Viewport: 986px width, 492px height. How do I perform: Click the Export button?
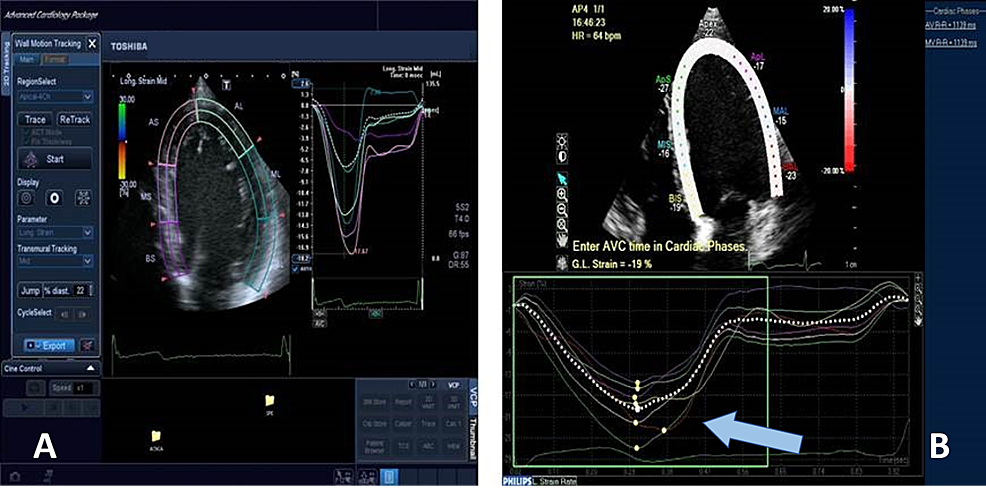(49, 345)
